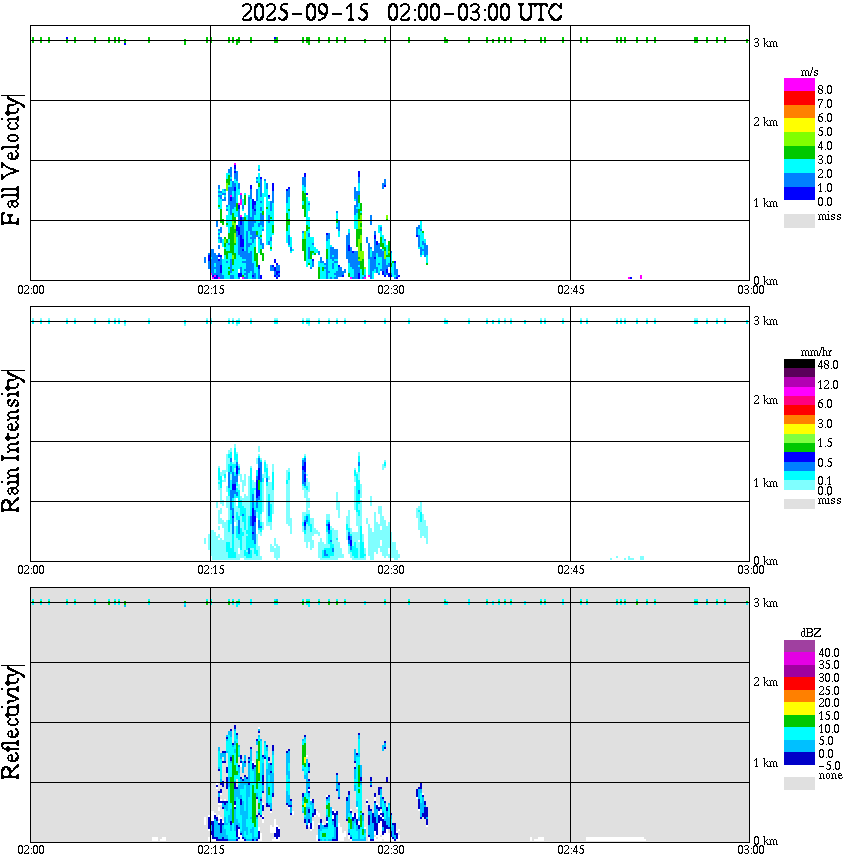The image size is (850, 868).
Task: Select the cyan 5.0 dBZ legend swatch
Action: pos(799,733)
